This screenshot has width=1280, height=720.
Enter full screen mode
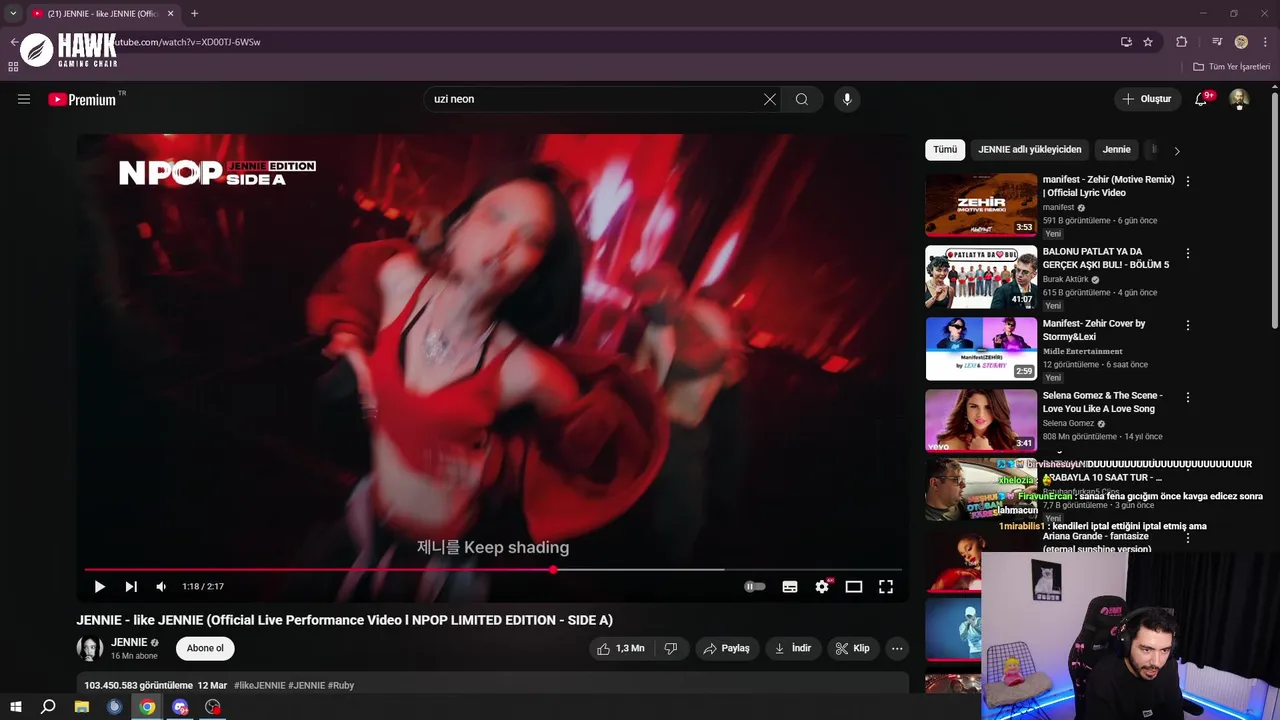(x=886, y=587)
